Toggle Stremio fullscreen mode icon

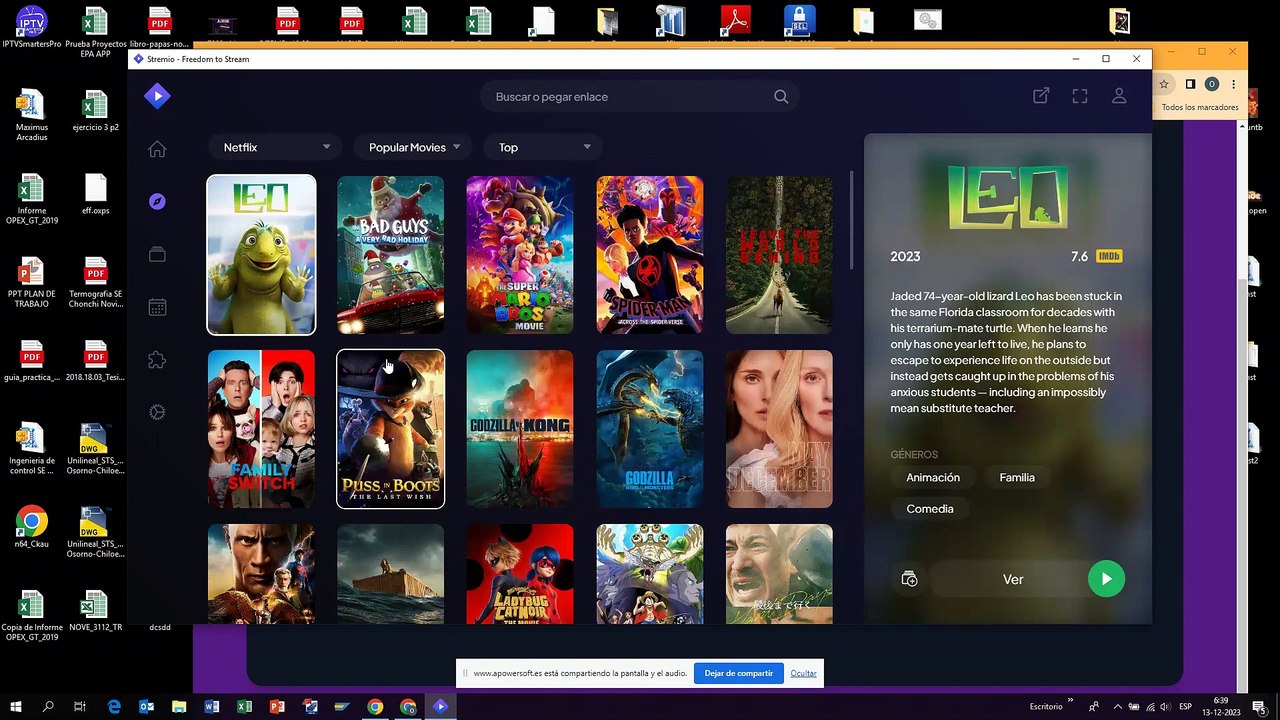(1080, 96)
